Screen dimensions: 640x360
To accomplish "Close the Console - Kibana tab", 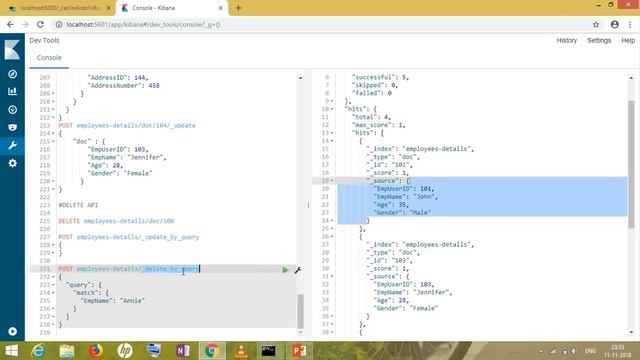I will [220, 8].
